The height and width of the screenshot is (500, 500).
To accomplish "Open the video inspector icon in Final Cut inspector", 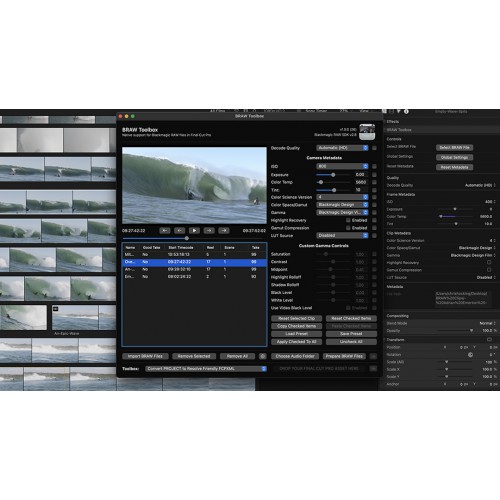I will click(x=384, y=112).
